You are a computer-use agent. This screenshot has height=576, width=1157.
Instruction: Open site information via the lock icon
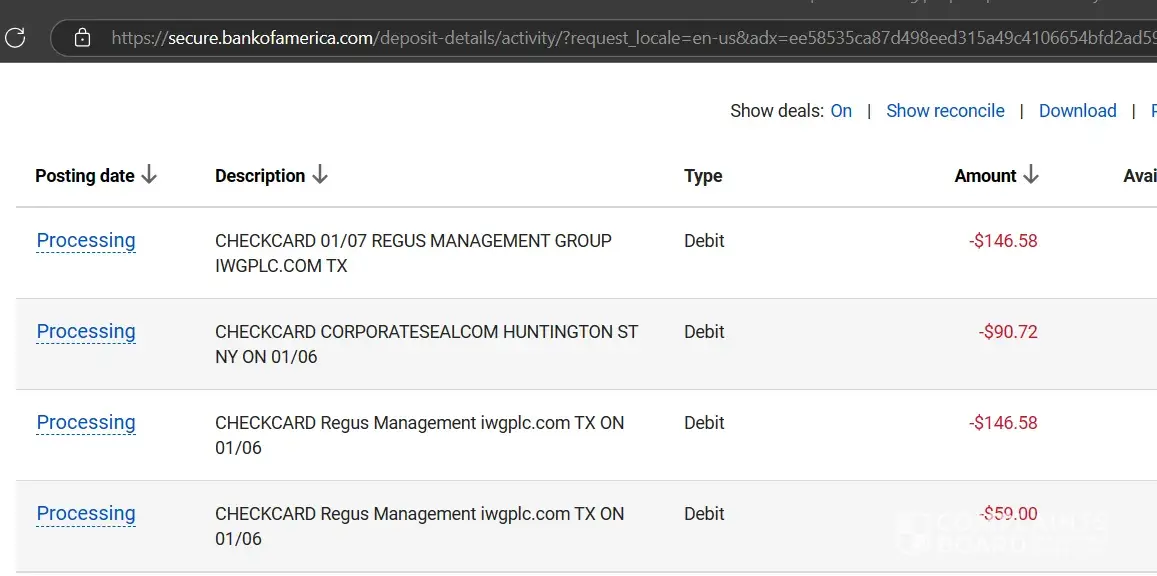click(x=83, y=38)
